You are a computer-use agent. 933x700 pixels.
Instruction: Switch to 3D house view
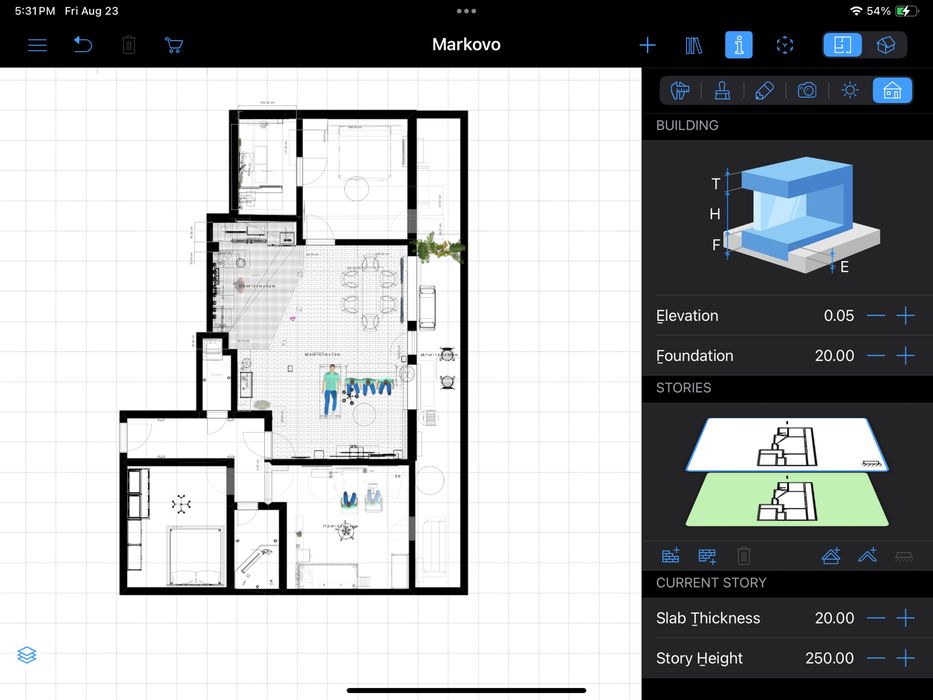tap(885, 45)
